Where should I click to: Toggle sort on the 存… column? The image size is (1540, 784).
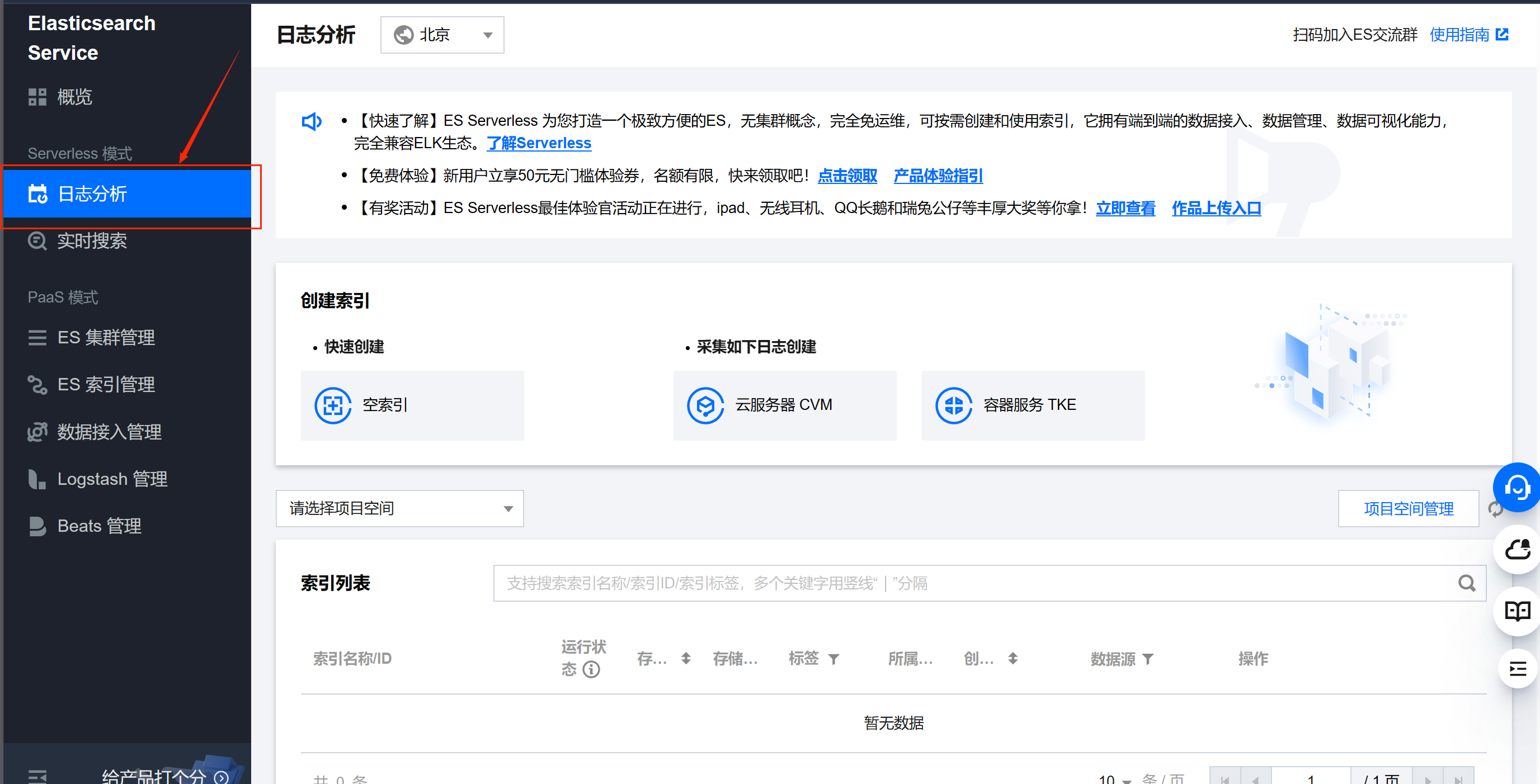tap(686, 659)
